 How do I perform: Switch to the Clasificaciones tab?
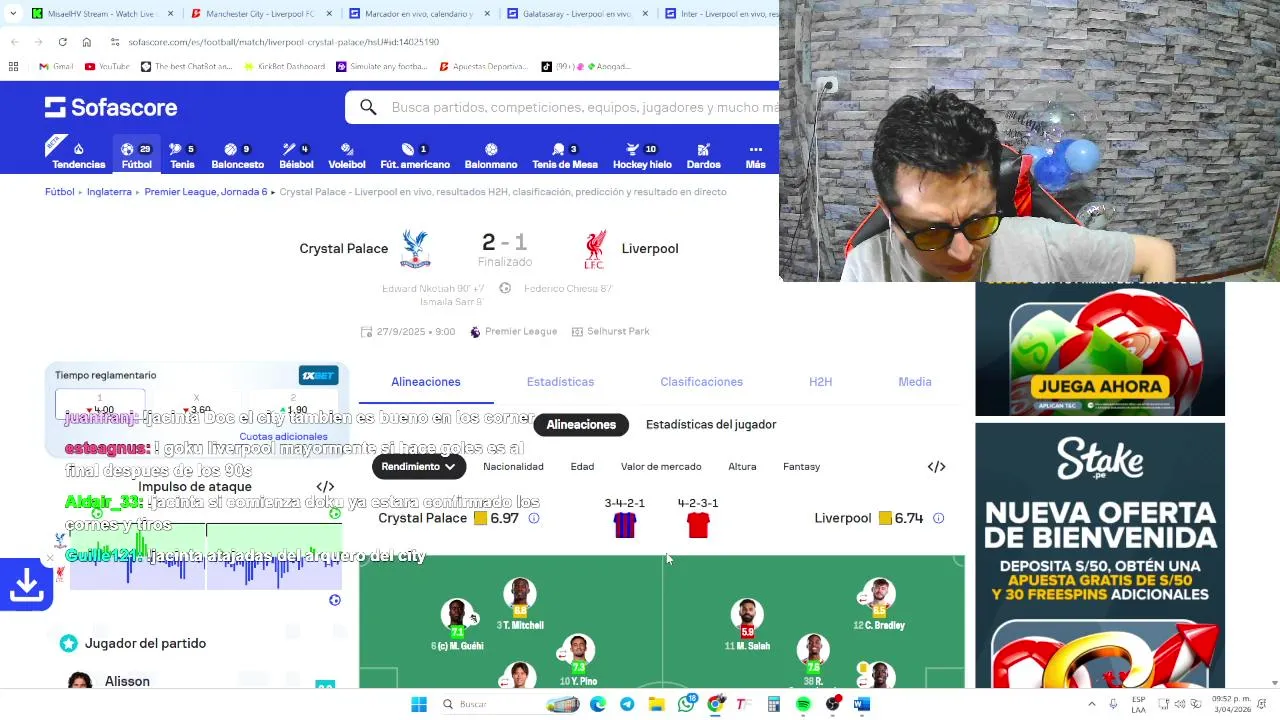pyautogui.click(x=701, y=382)
